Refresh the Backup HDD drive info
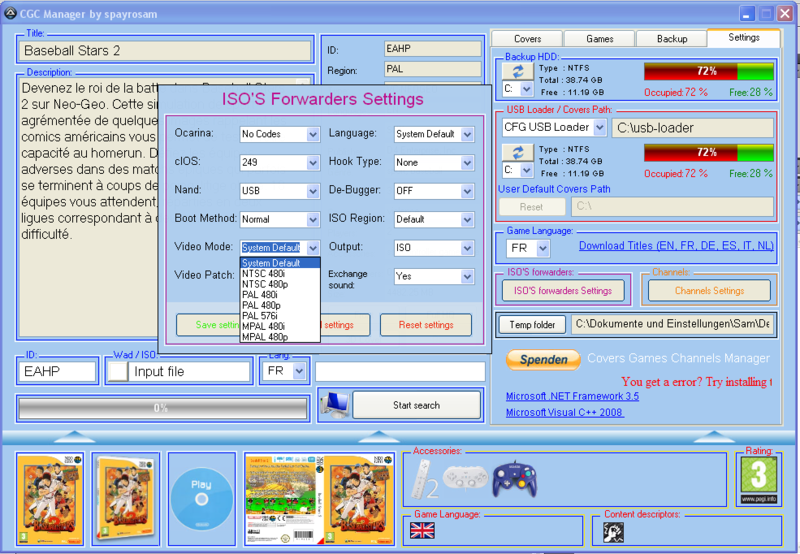 (518, 71)
